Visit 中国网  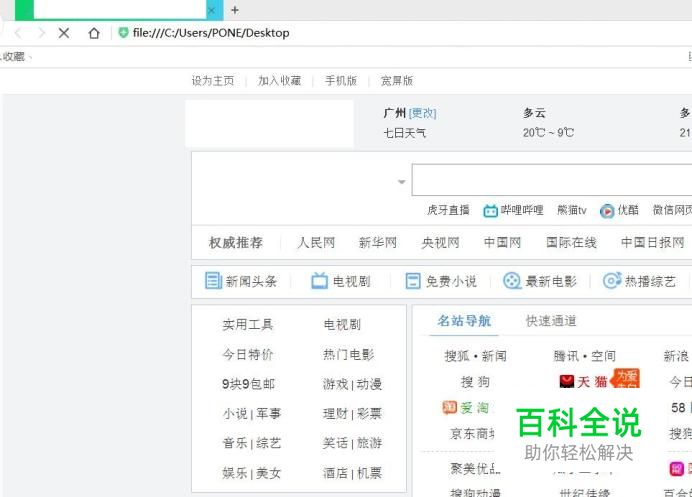pyautogui.click(x=502, y=242)
